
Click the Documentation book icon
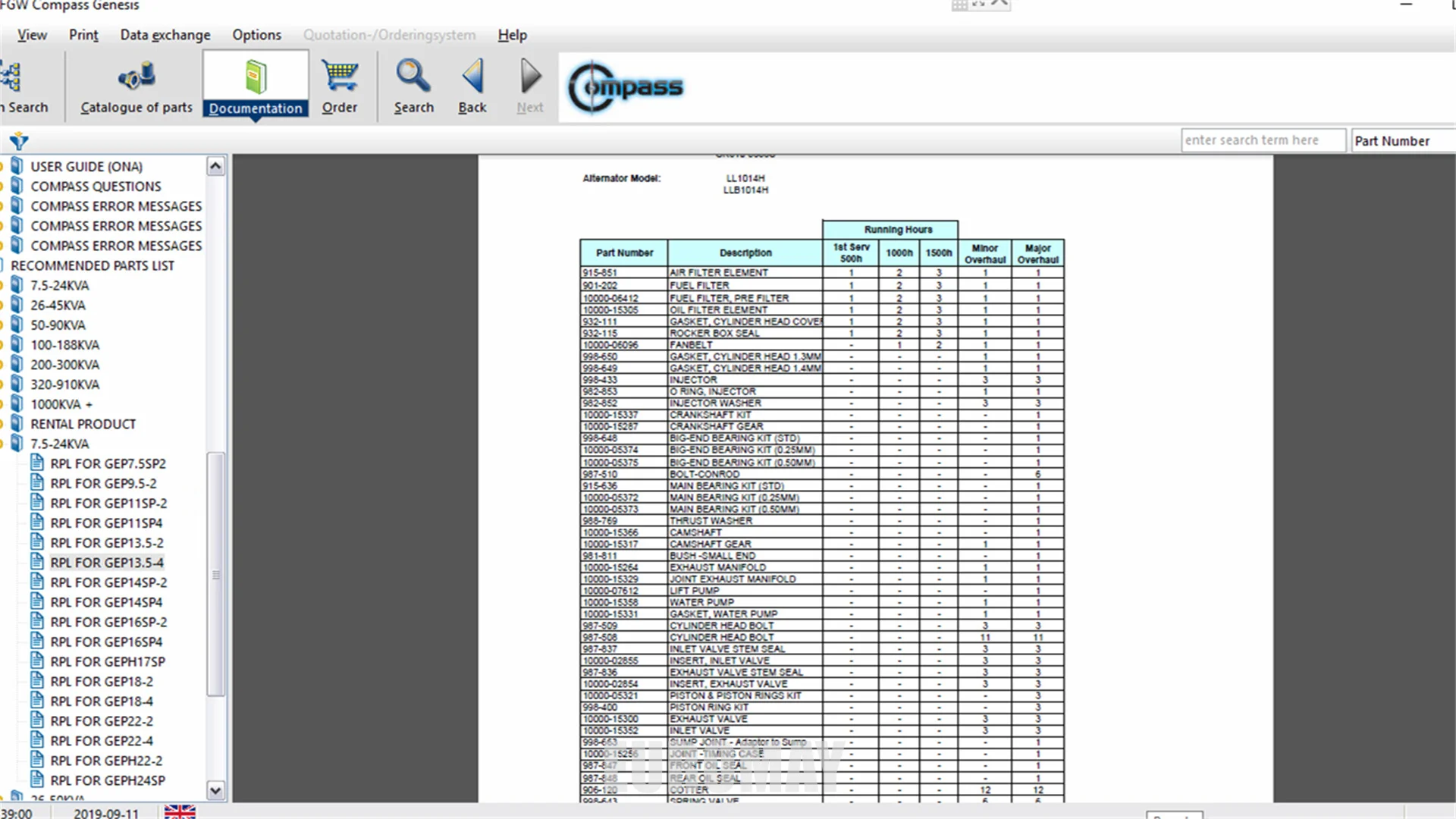[256, 77]
